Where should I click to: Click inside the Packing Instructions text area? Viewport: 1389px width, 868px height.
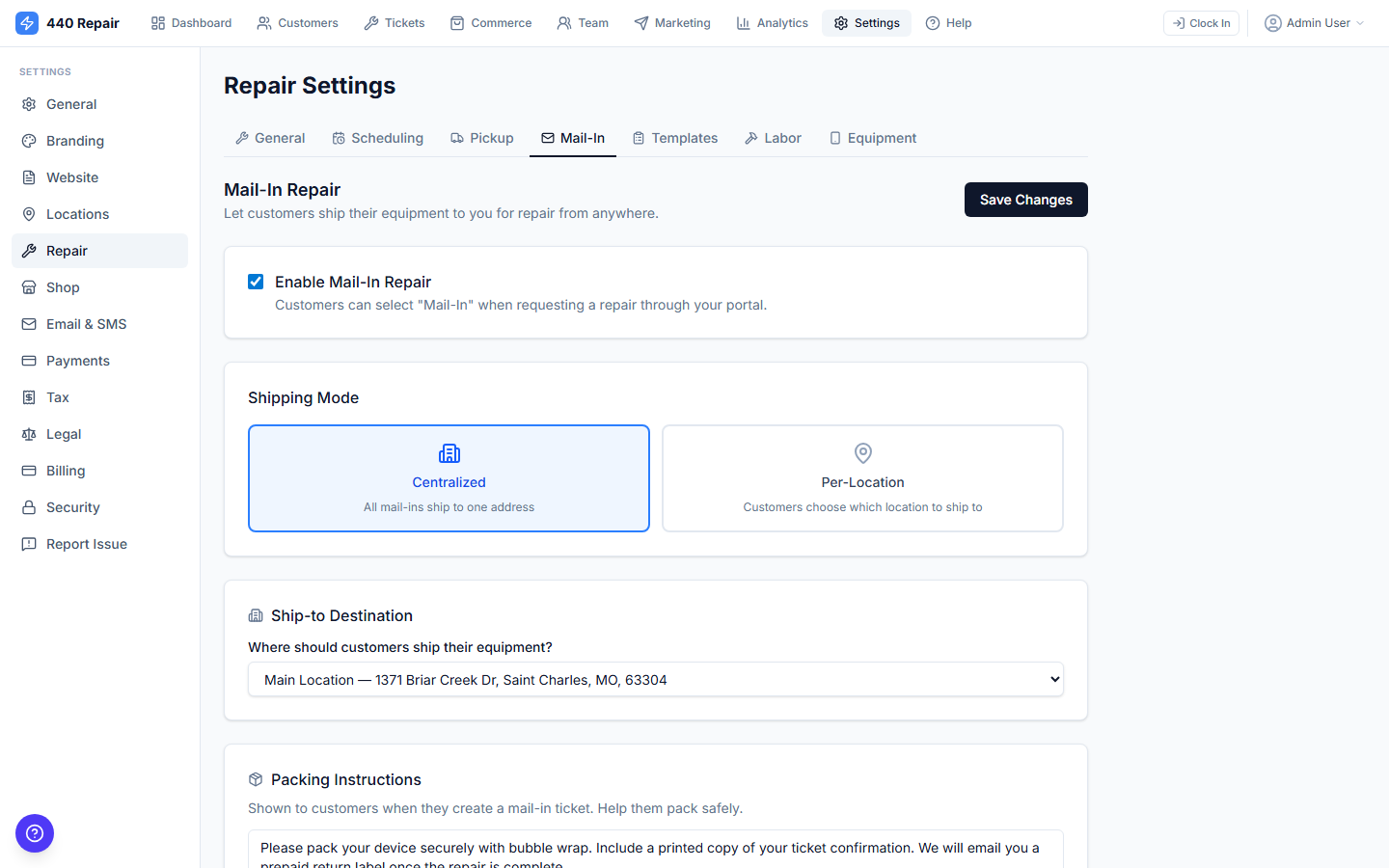656,849
